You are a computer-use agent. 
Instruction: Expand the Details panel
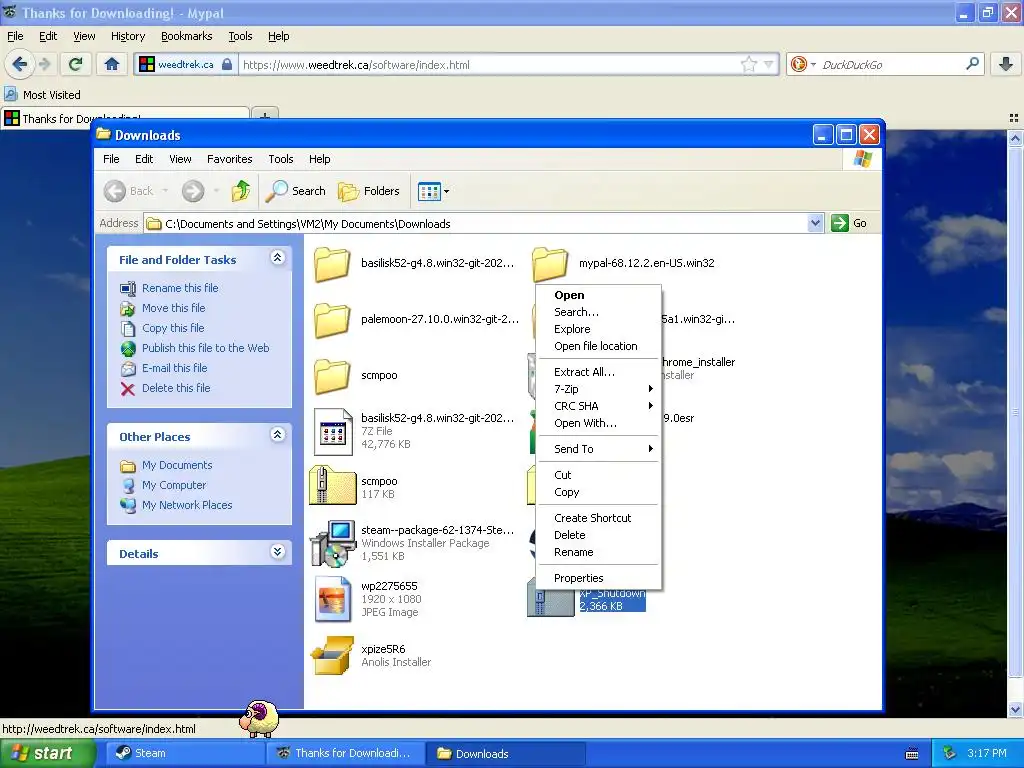(x=277, y=552)
